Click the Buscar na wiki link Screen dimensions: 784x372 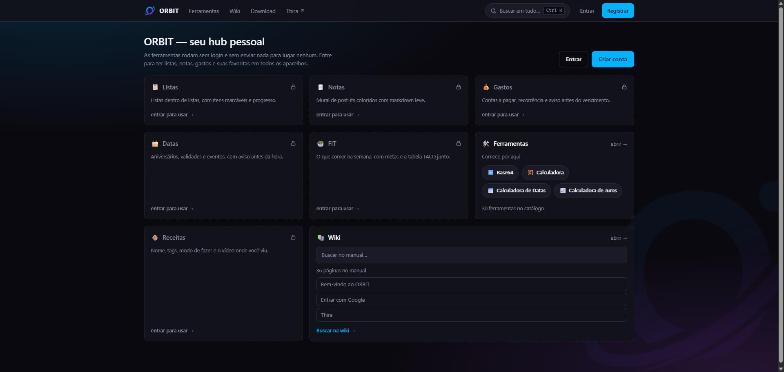point(335,330)
